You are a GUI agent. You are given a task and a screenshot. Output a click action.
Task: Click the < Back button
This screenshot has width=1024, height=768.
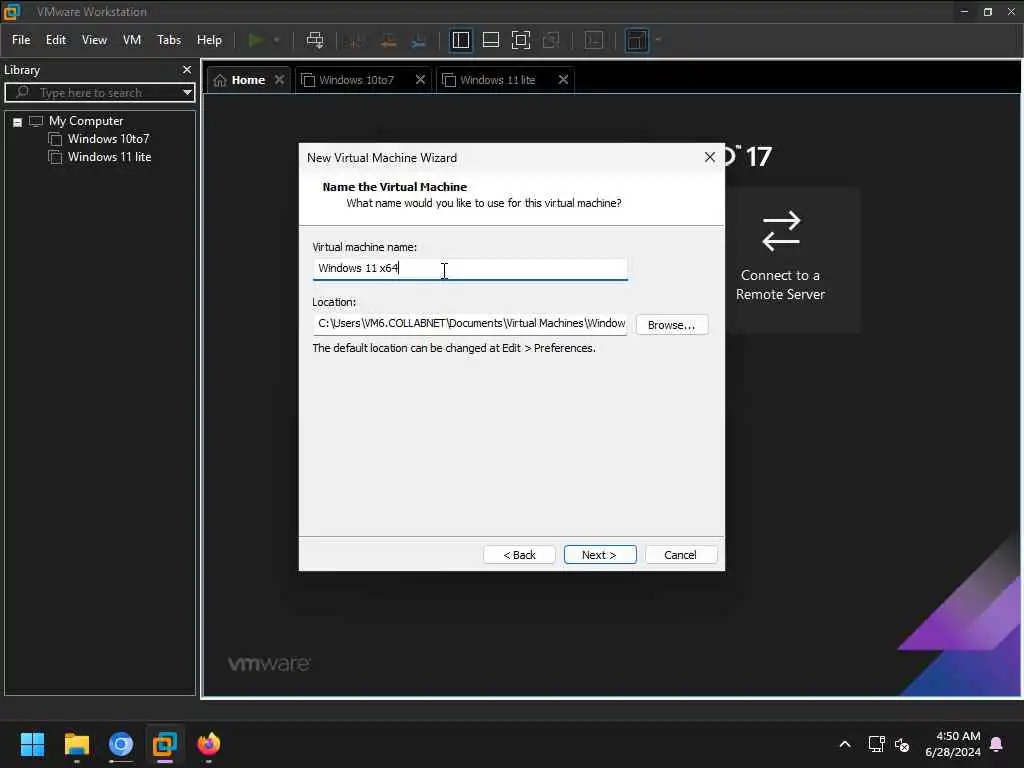click(519, 554)
